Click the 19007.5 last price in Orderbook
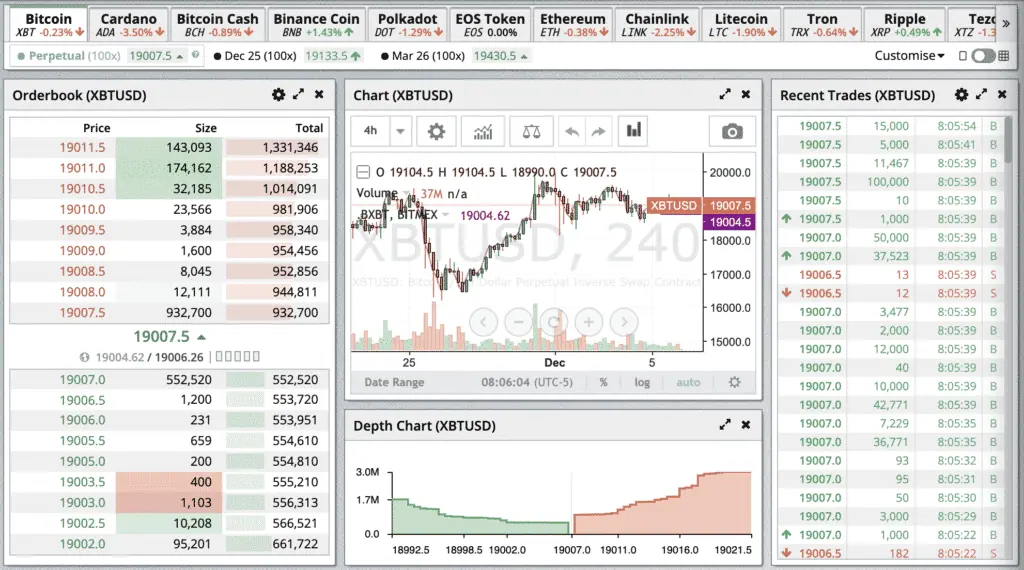The image size is (1024, 570). point(162,336)
